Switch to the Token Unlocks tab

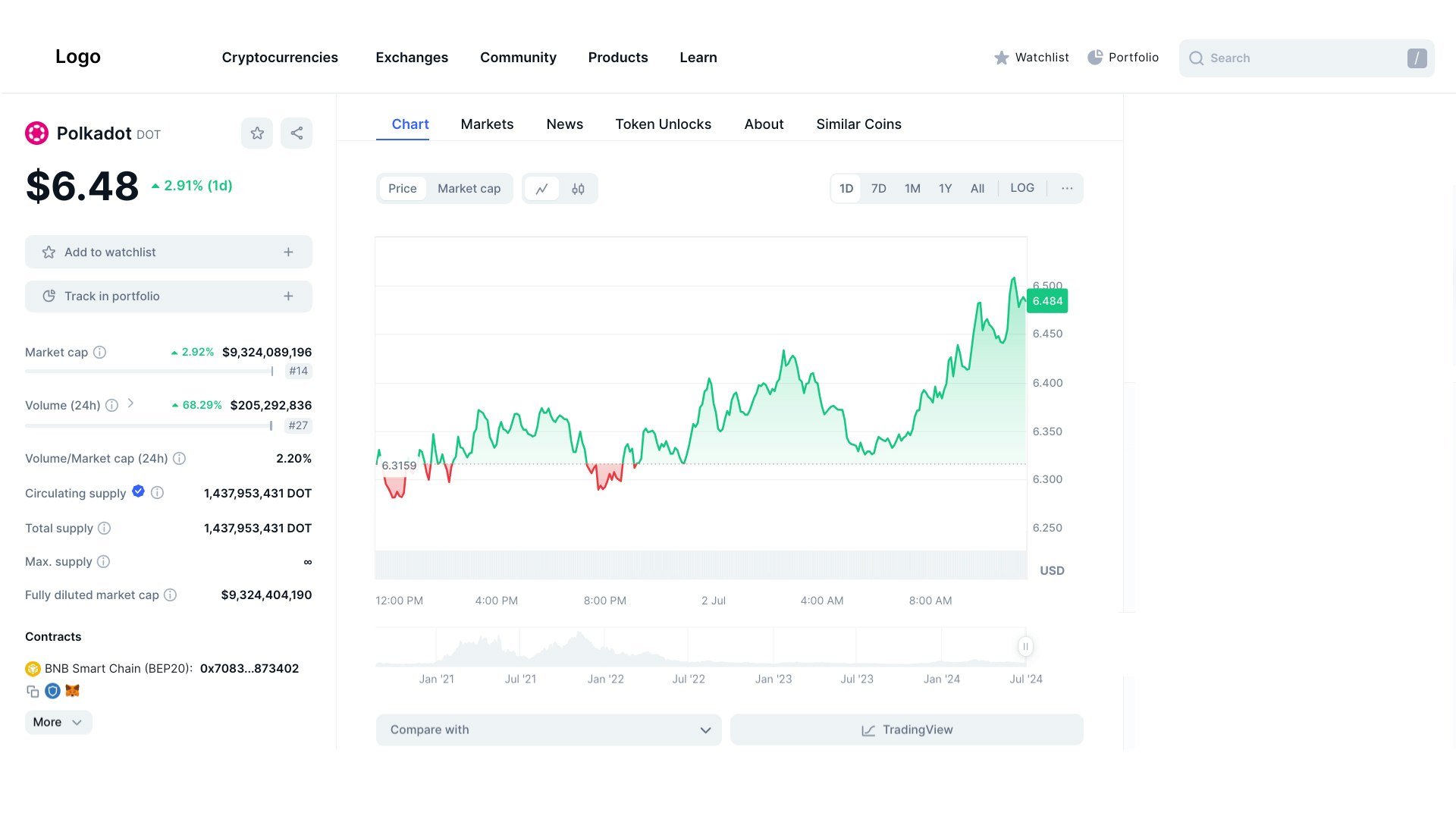663,124
